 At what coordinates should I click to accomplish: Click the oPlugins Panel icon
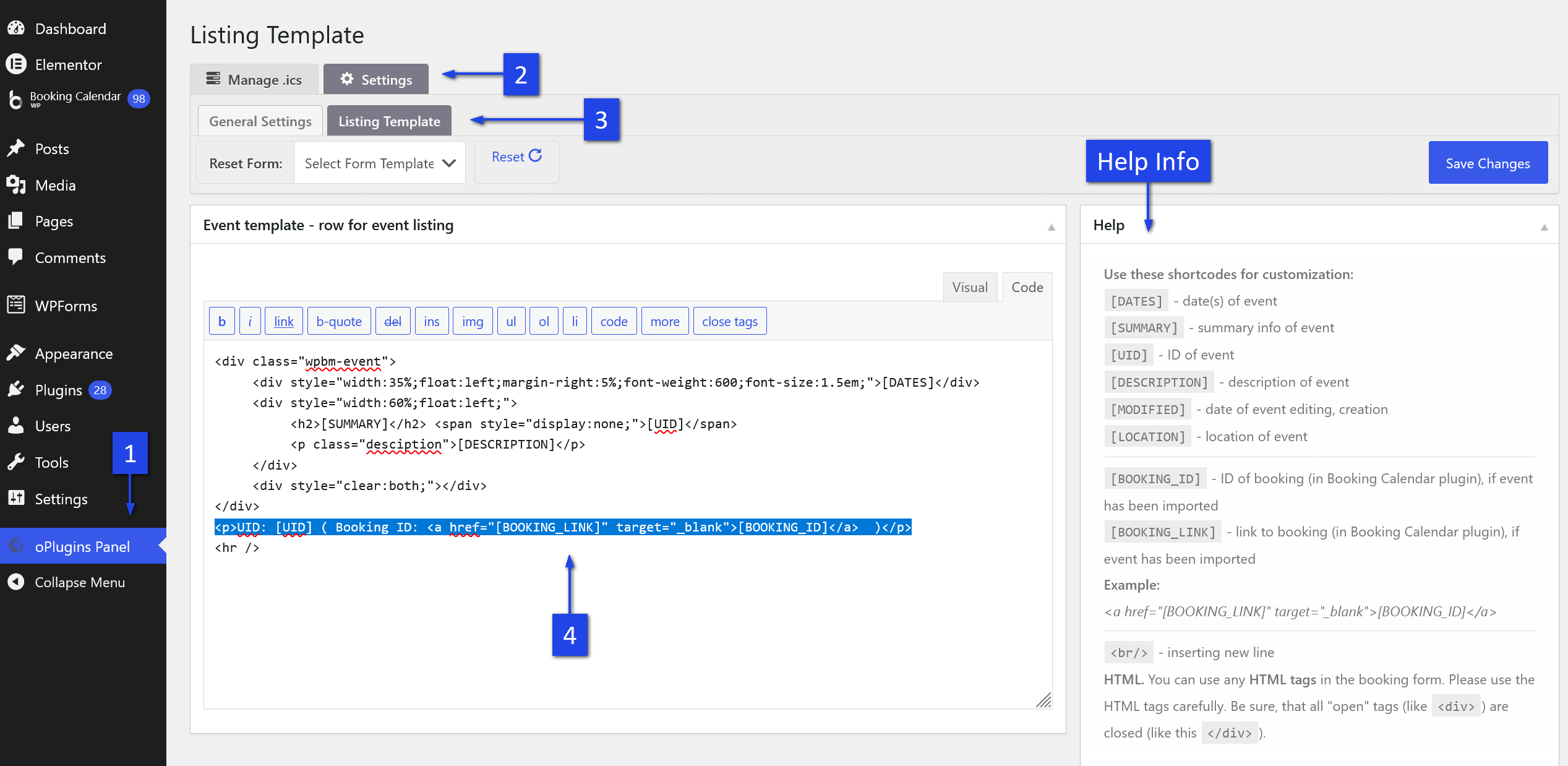(x=16, y=546)
